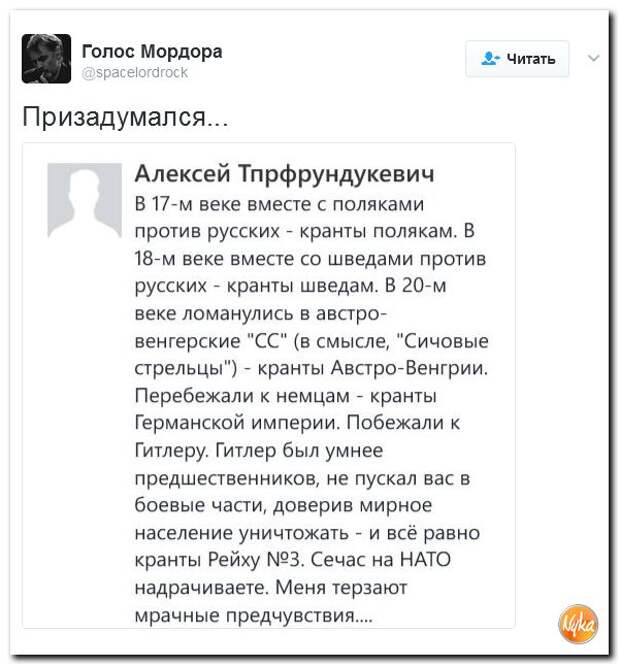620x666 pixels.
Task: Click the orange Nyka watermark logo
Action: (x=578, y=624)
